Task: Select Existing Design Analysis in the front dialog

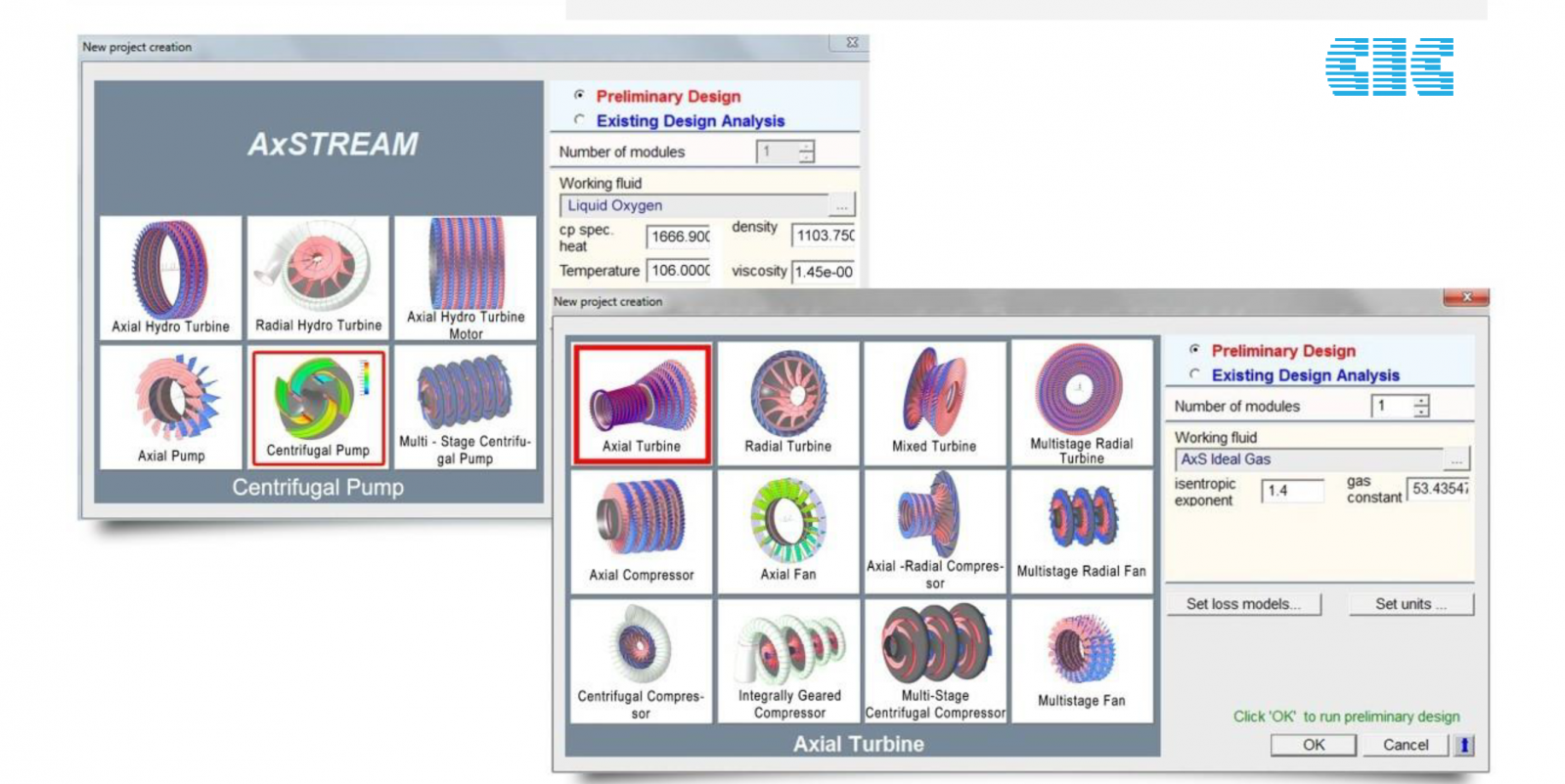Action: 1194,374
